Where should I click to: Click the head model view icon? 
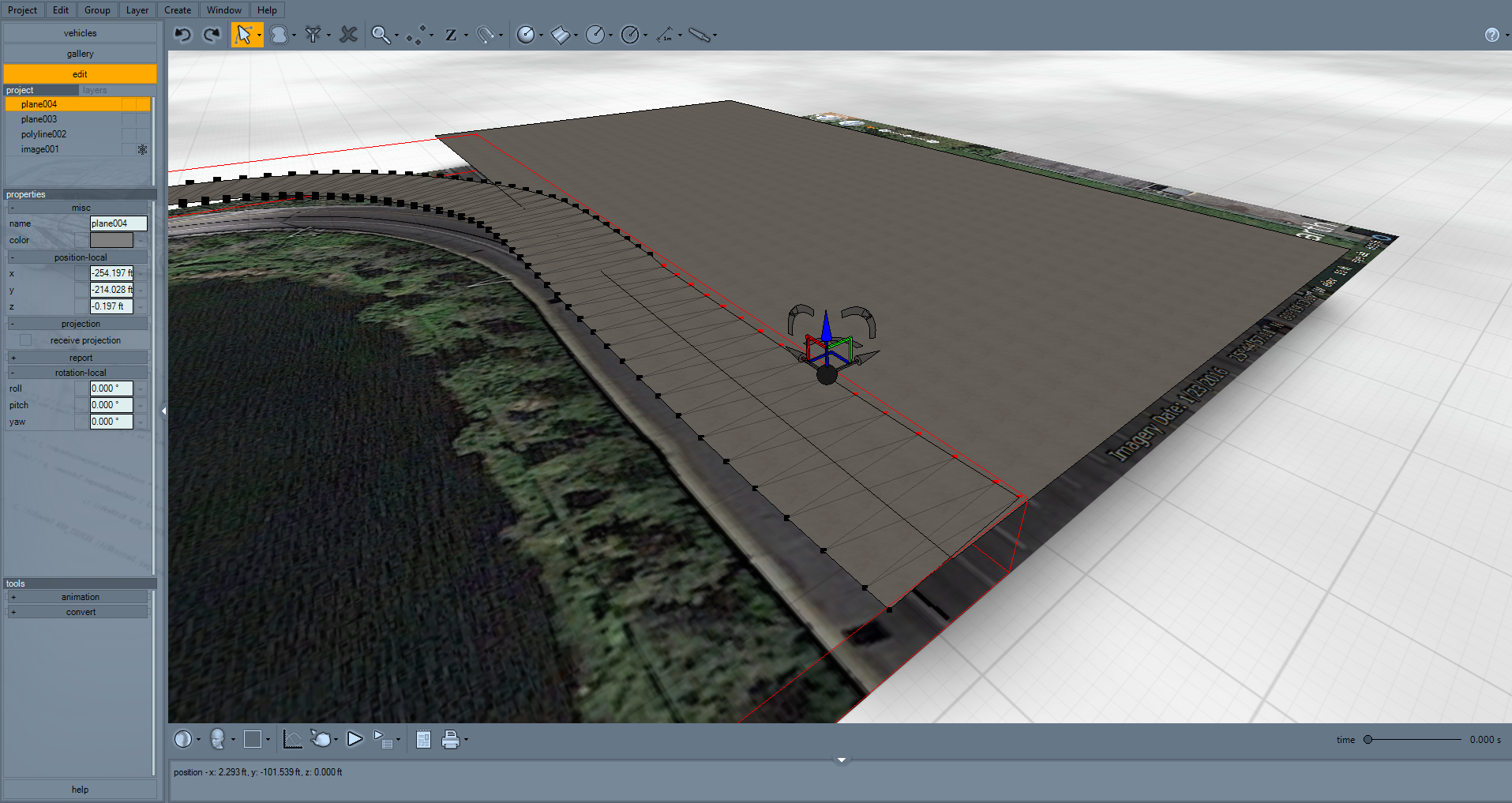pyautogui.click(x=218, y=739)
